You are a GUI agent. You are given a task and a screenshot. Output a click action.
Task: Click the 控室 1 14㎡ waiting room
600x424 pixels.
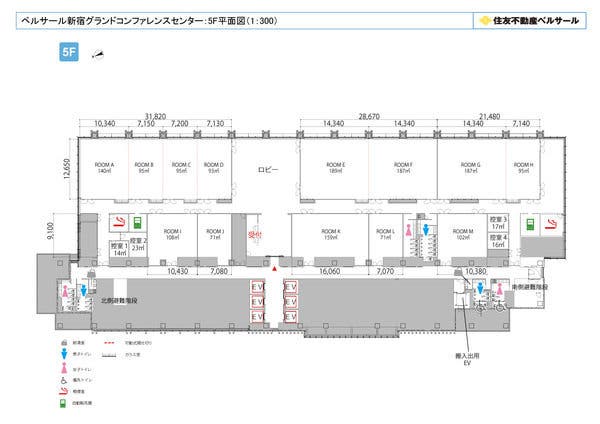[120, 249]
